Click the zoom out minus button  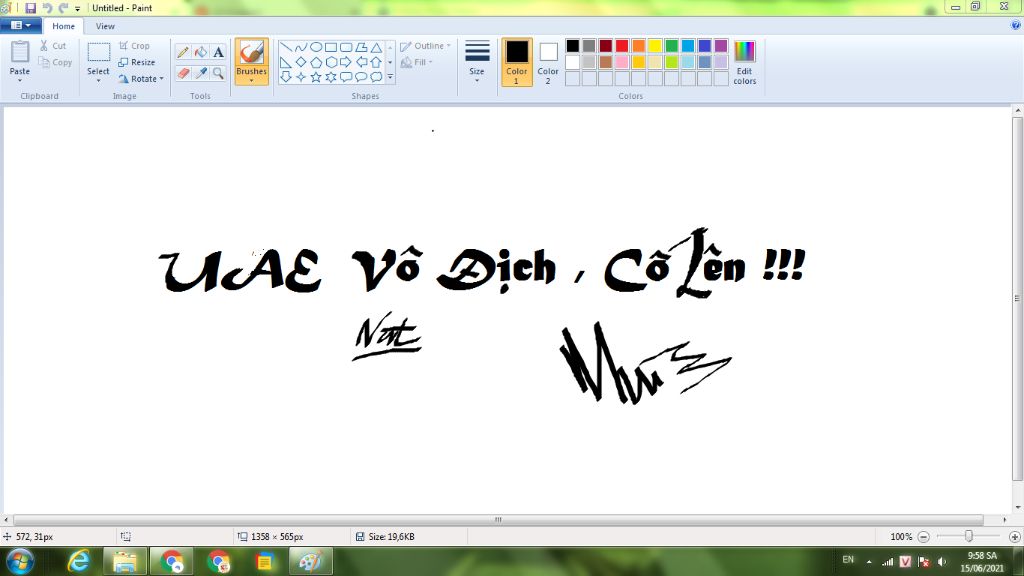tap(923, 537)
